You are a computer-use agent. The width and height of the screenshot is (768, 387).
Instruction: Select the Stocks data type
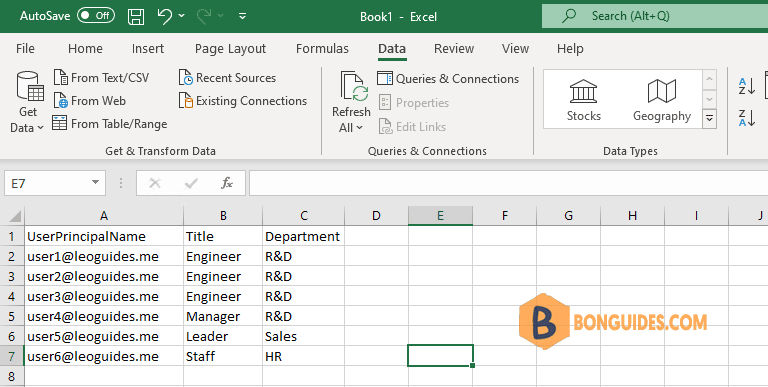point(583,100)
